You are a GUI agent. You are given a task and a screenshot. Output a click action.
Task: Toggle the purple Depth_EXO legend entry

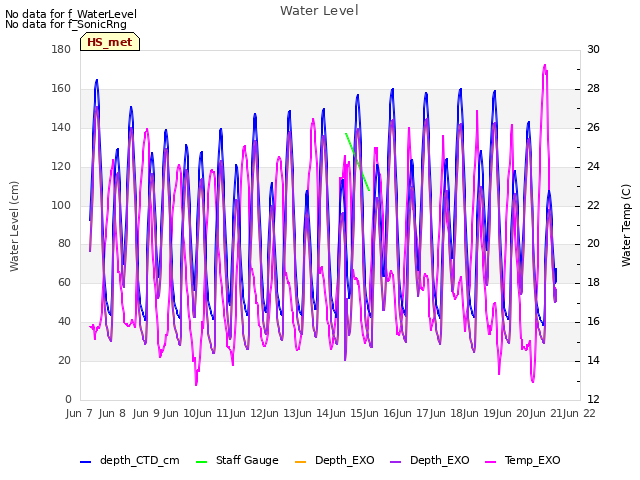pos(429,460)
